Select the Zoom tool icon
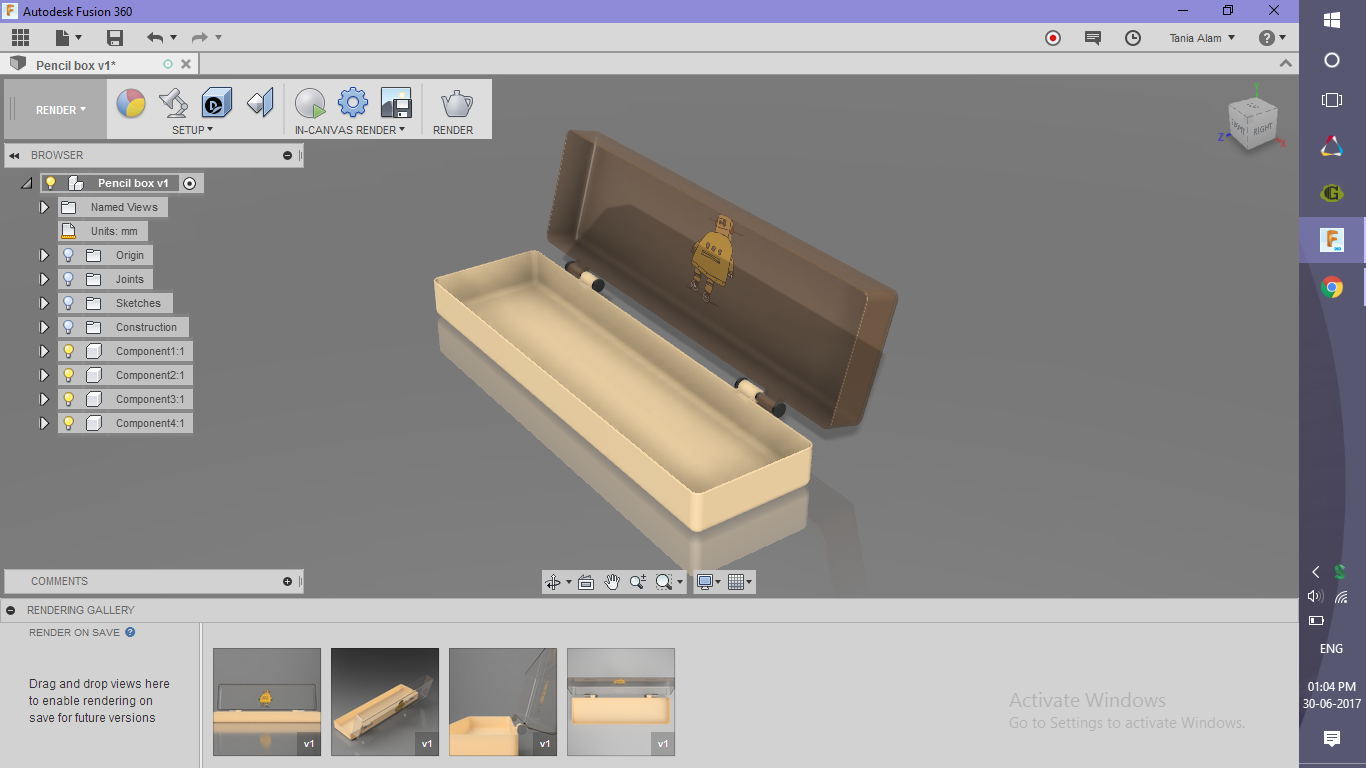The image size is (1366, 768). (638, 582)
